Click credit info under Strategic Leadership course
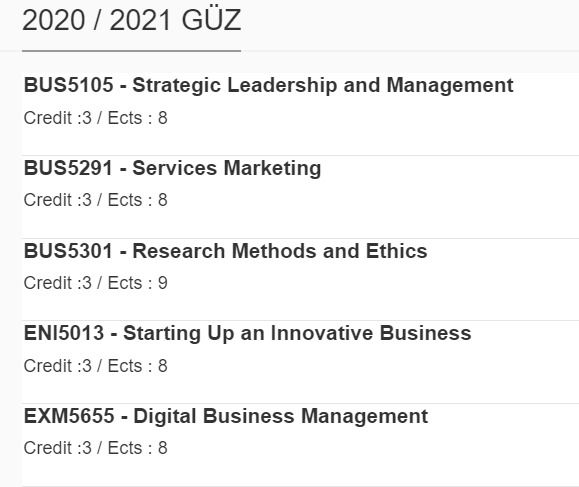579x487 pixels. point(96,118)
